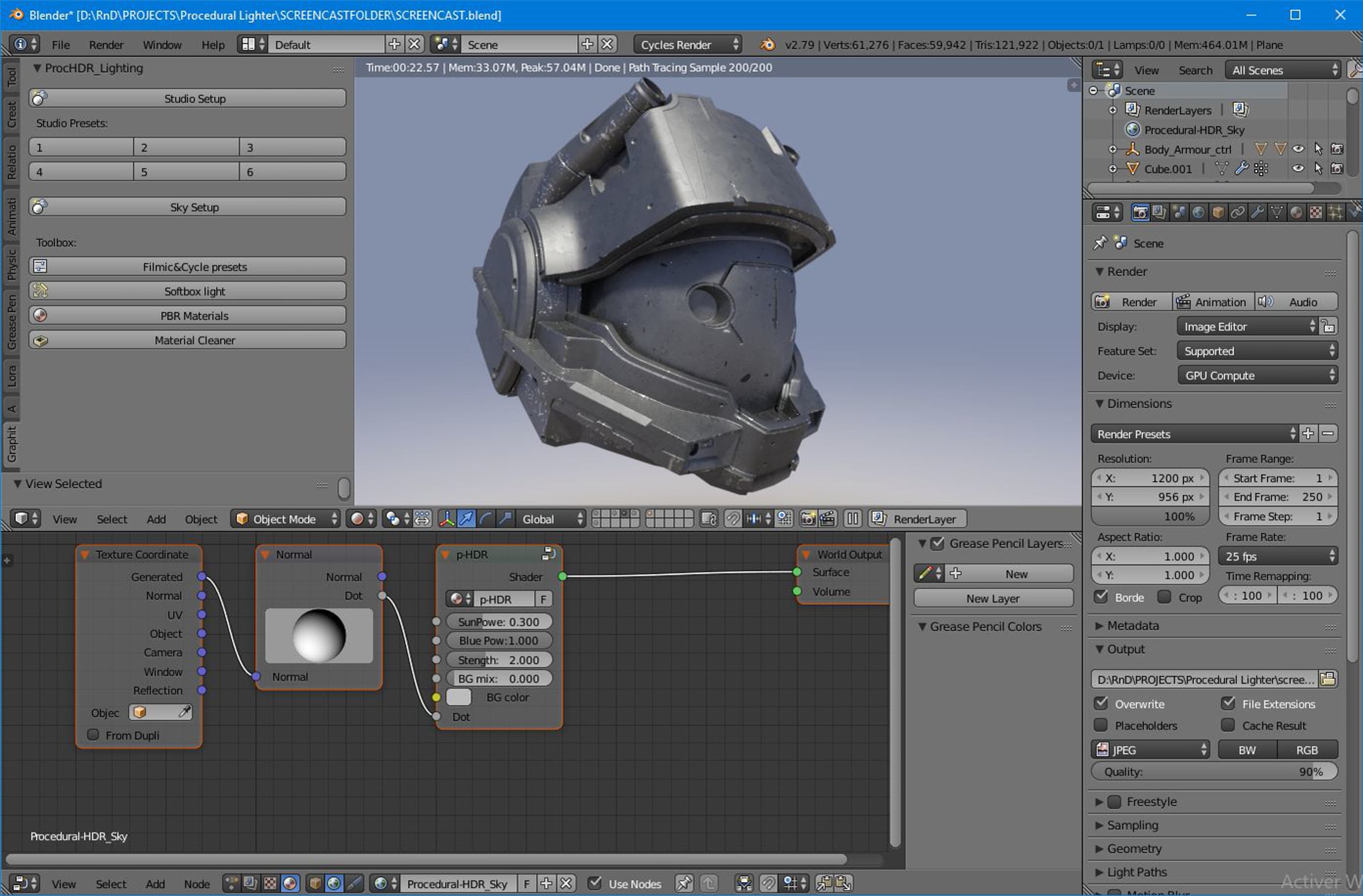This screenshot has height=896, width=1363.
Task: Click the BG color swatch on p-HDR node
Action: pos(458,697)
